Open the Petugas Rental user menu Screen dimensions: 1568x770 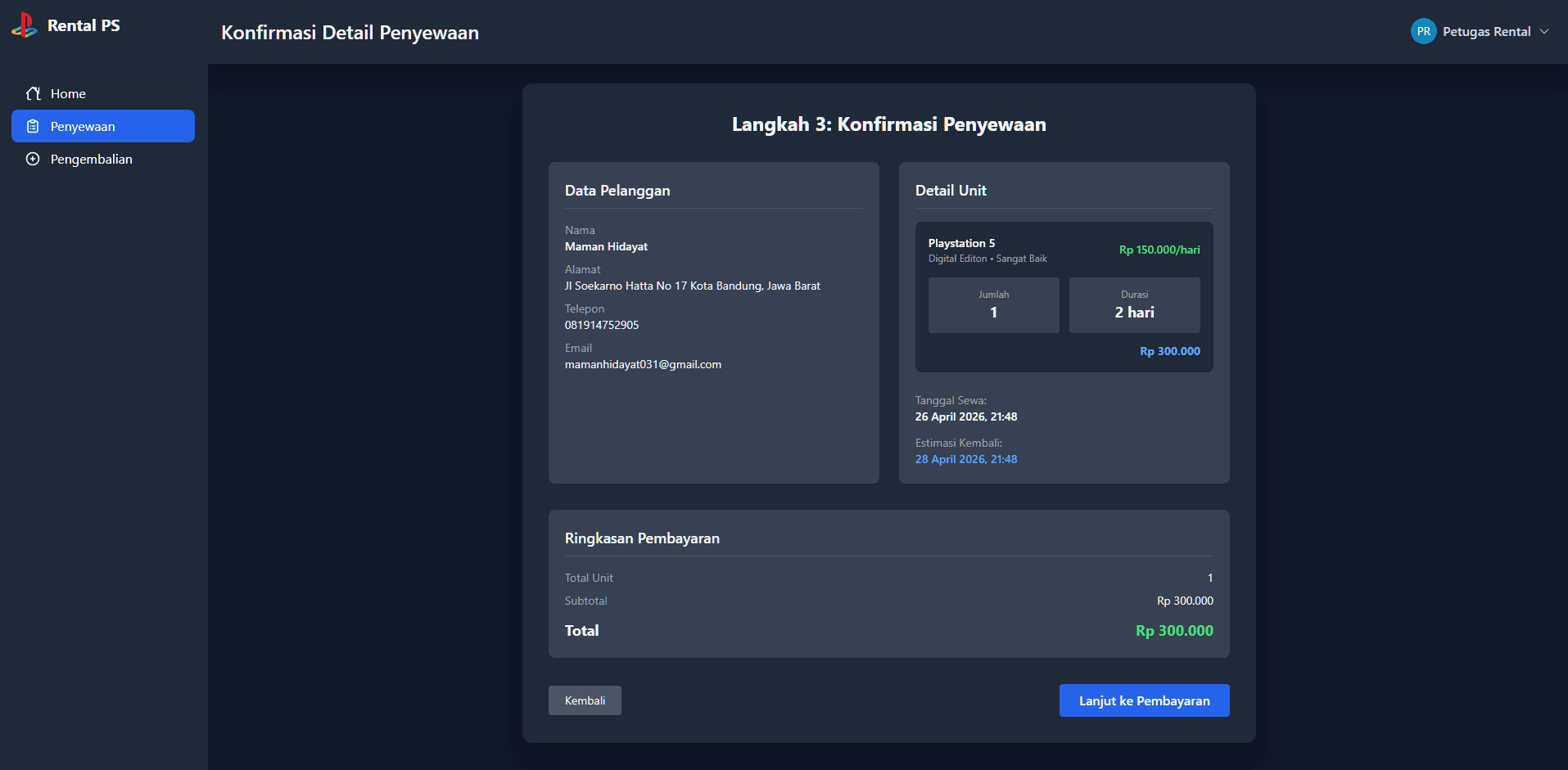click(x=1480, y=31)
